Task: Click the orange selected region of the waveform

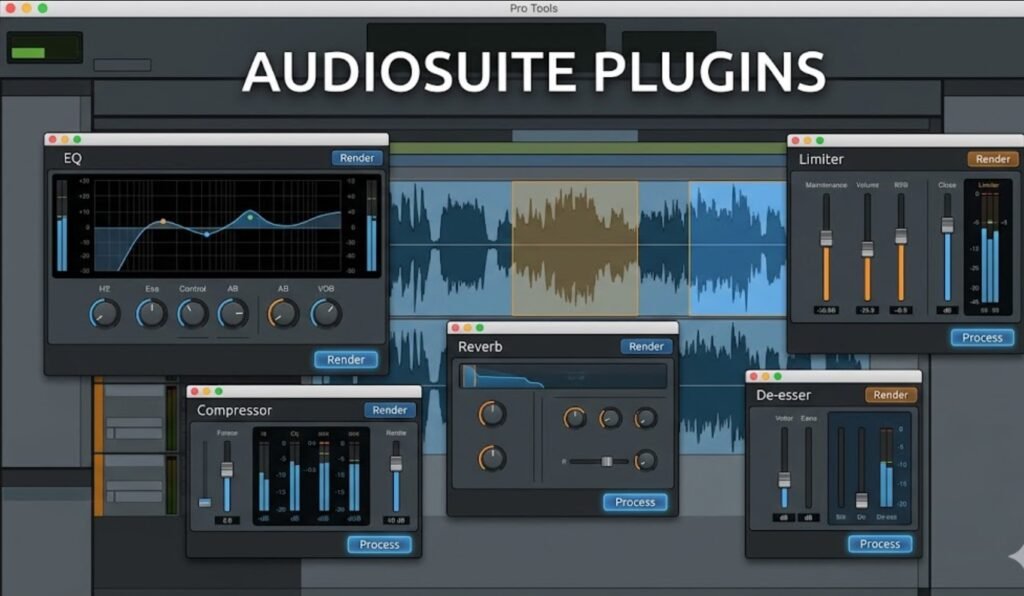Action: 575,248
